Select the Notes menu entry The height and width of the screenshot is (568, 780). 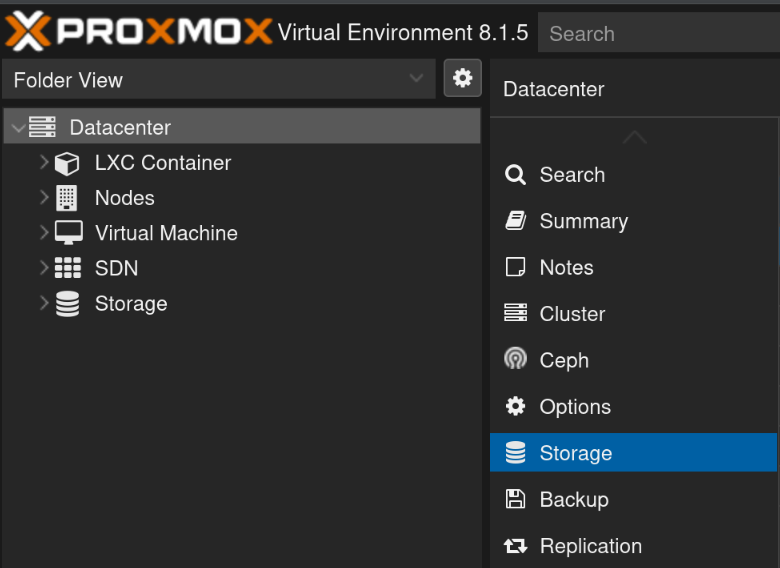click(x=566, y=267)
